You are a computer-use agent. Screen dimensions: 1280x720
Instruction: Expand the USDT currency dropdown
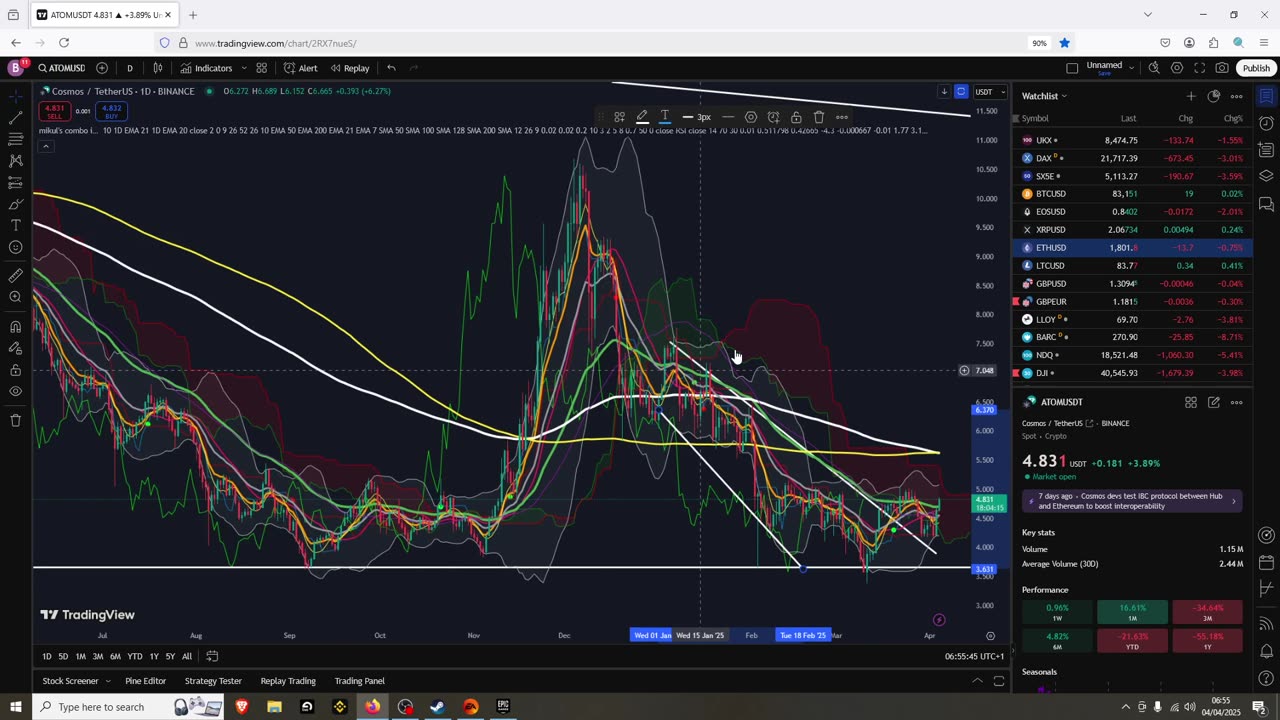(x=990, y=92)
